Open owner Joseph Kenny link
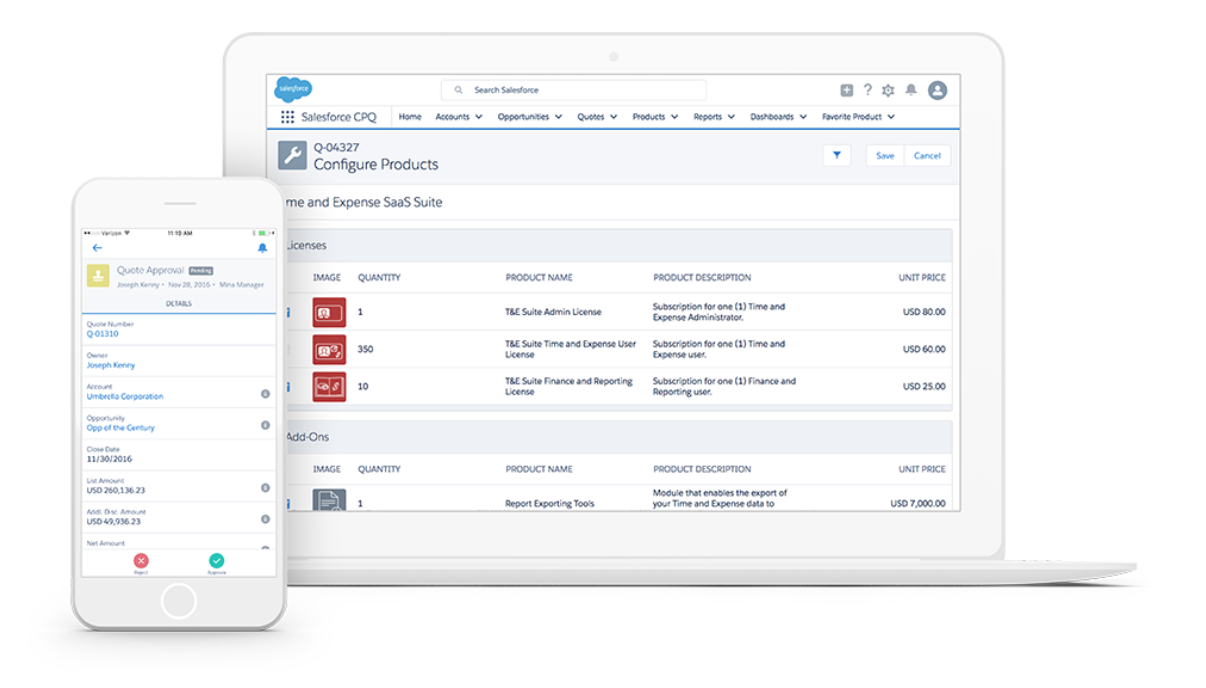 [111, 365]
